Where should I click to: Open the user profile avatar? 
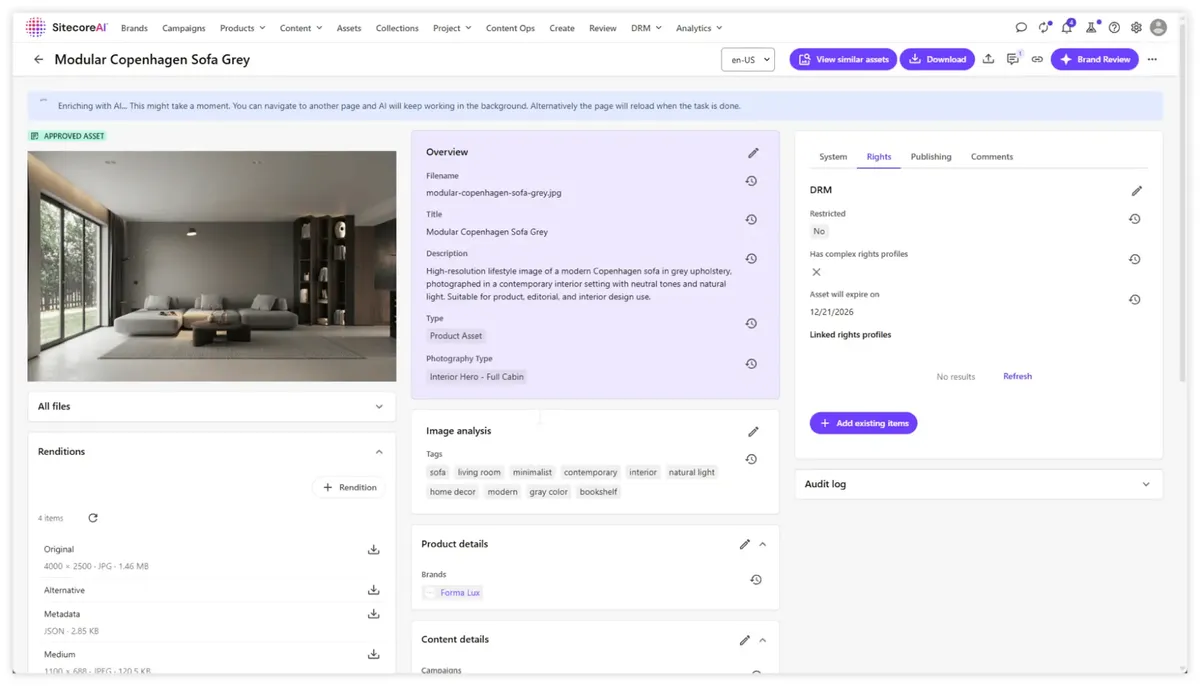click(x=1158, y=28)
